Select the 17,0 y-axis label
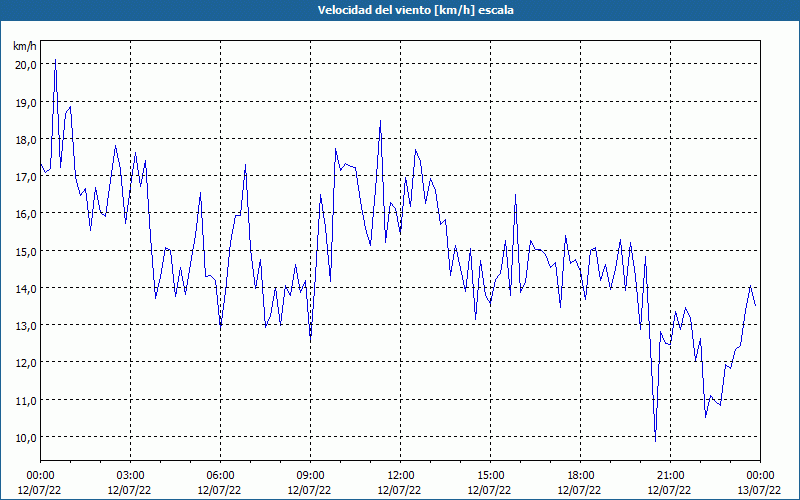The width and height of the screenshot is (800, 500). click(x=26, y=177)
